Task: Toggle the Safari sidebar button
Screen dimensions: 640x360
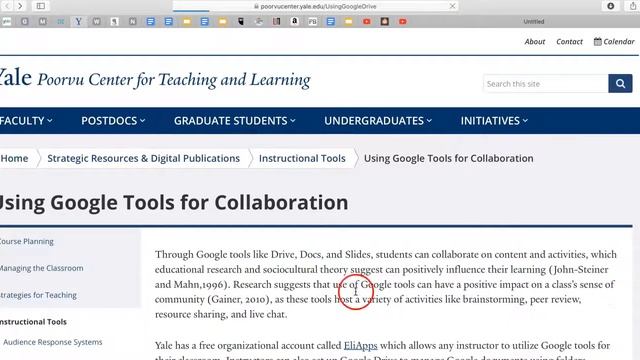Action: (40, 6)
